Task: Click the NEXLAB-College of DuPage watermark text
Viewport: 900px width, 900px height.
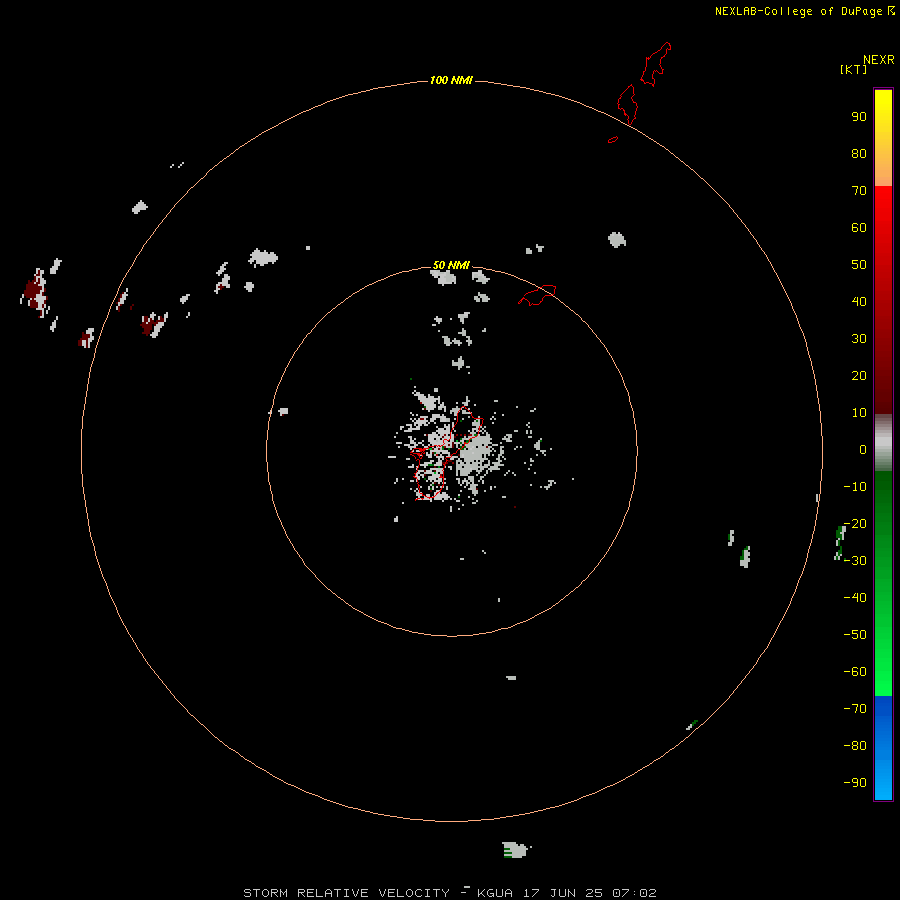Action: [x=798, y=11]
